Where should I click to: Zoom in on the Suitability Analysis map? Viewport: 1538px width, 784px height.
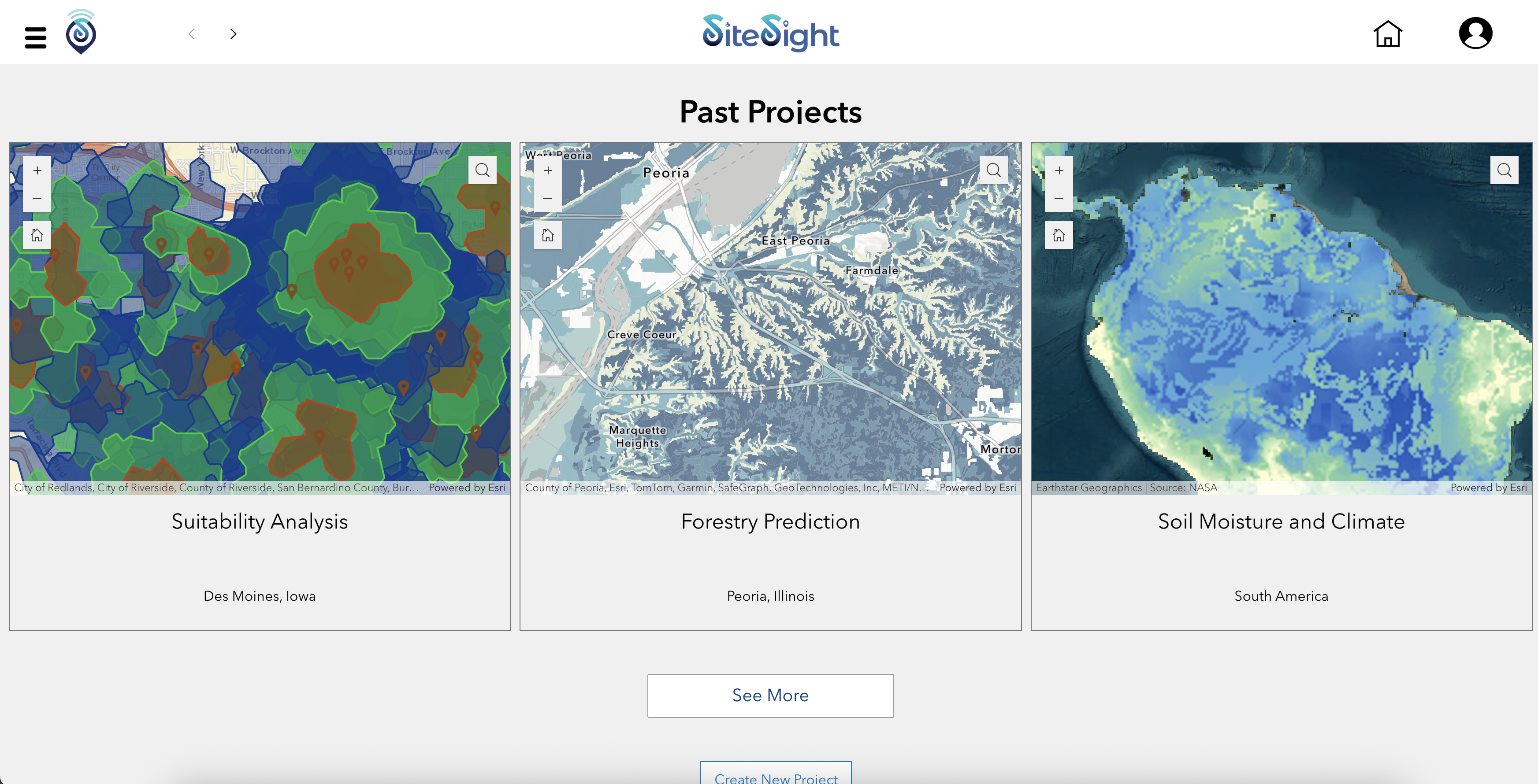37,170
